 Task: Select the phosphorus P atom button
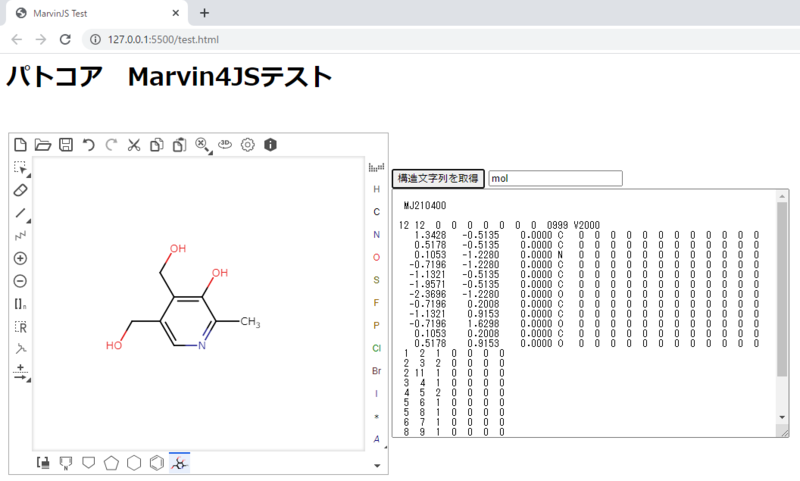point(377,325)
